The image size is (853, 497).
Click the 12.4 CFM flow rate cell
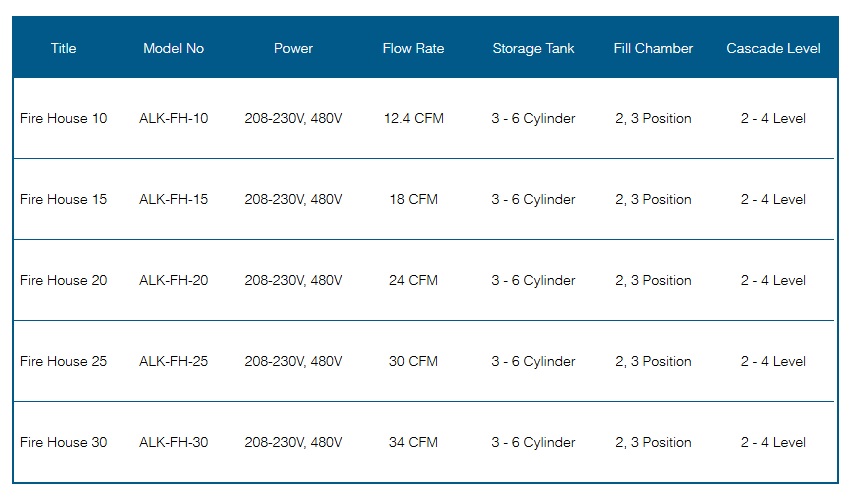tap(413, 119)
